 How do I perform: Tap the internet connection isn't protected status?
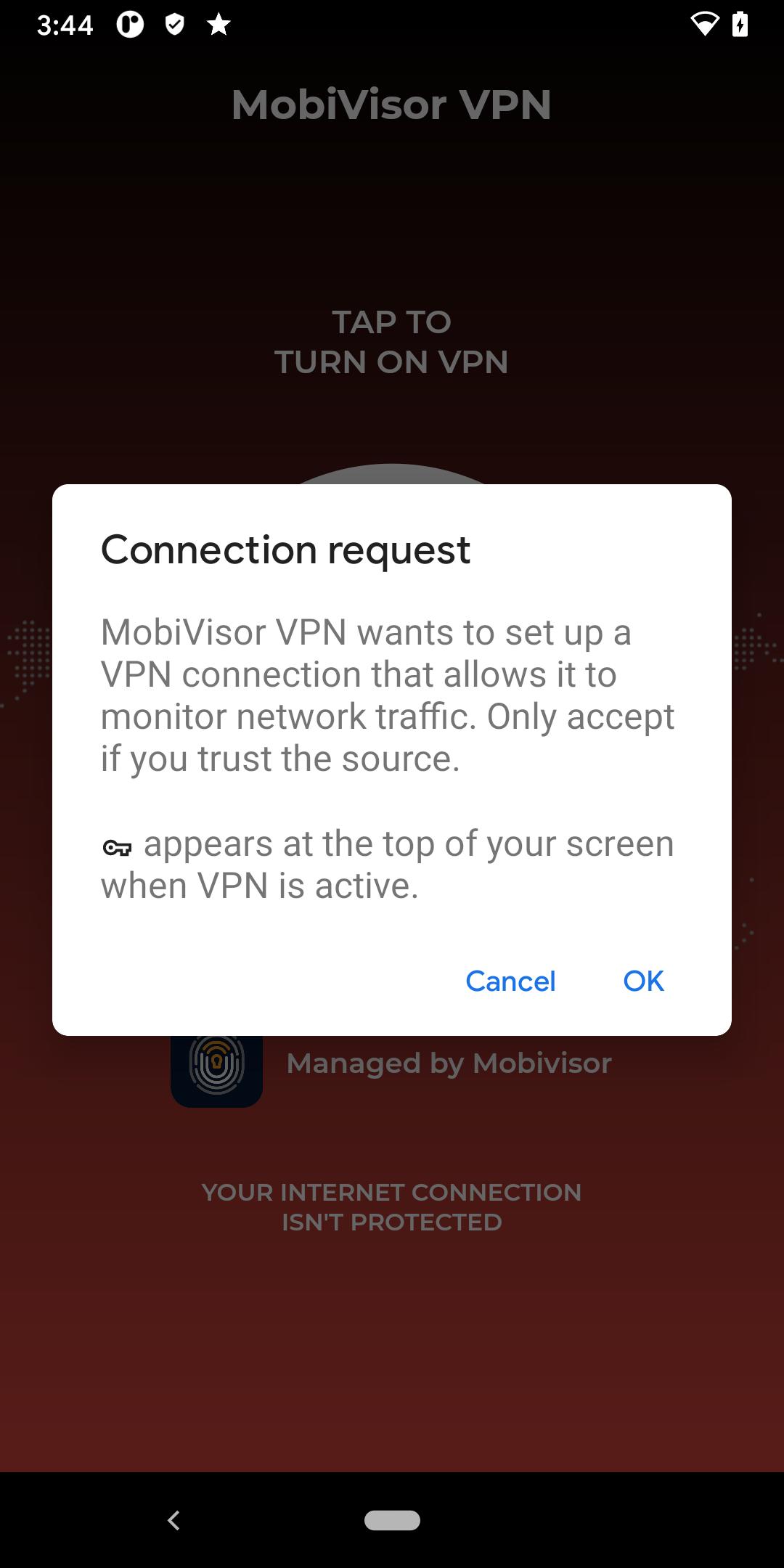click(x=392, y=1206)
